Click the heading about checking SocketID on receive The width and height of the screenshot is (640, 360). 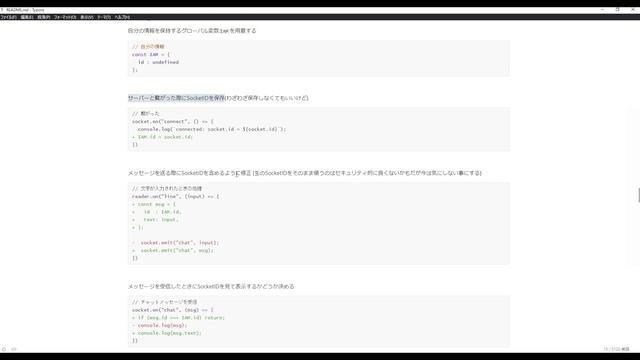(x=211, y=287)
